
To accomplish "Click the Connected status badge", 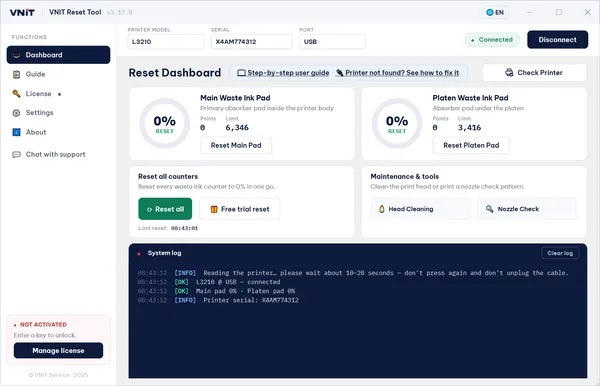I will (x=492, y=40).
